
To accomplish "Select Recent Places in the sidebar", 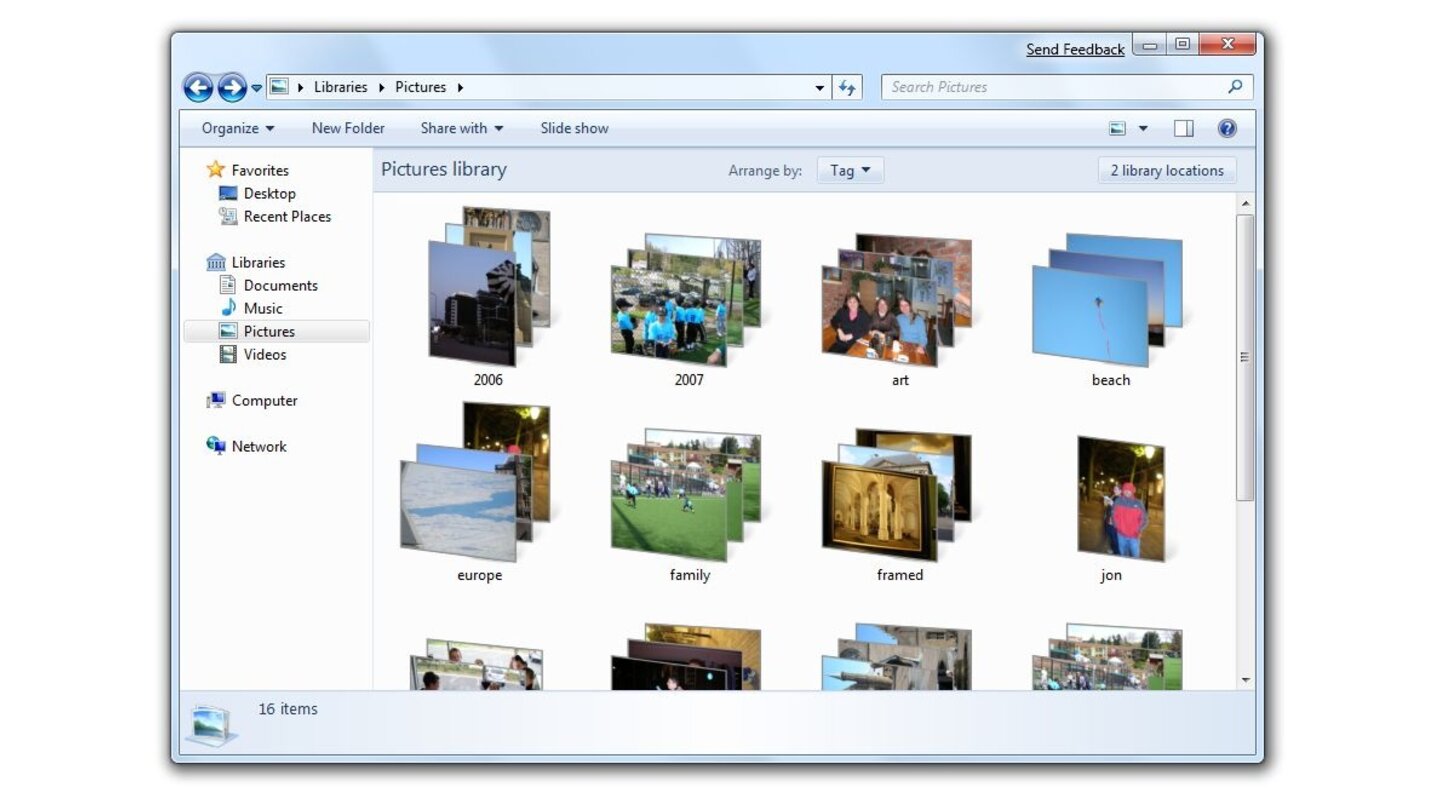I will [287, 216].
